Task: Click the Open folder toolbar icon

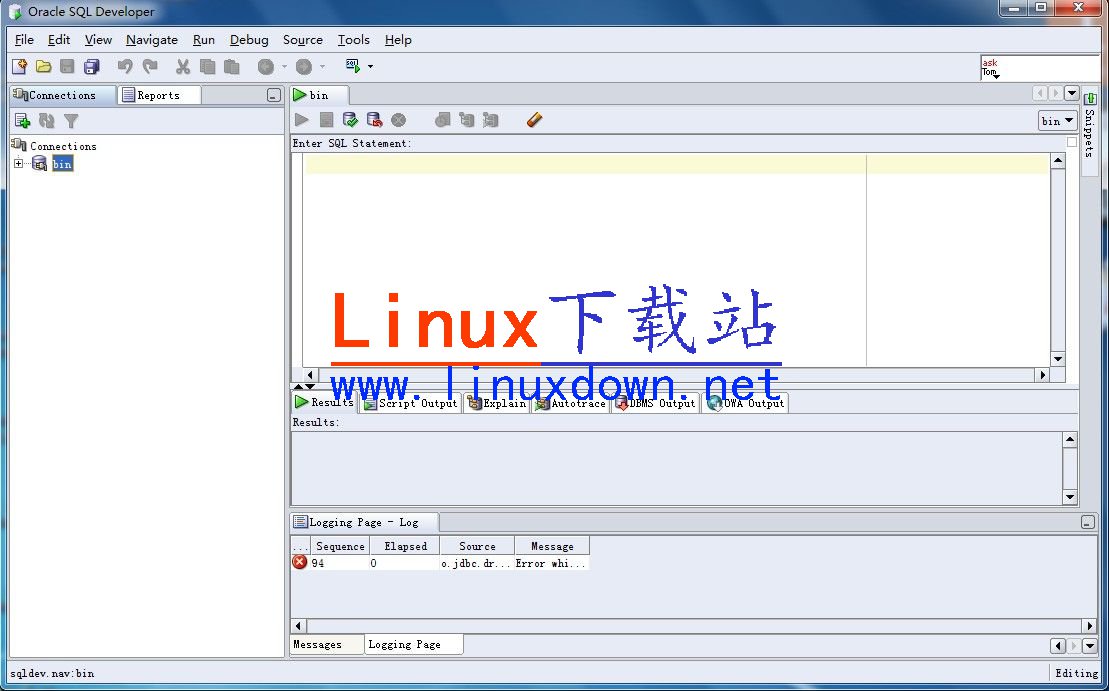Action: tap(44, 66)
